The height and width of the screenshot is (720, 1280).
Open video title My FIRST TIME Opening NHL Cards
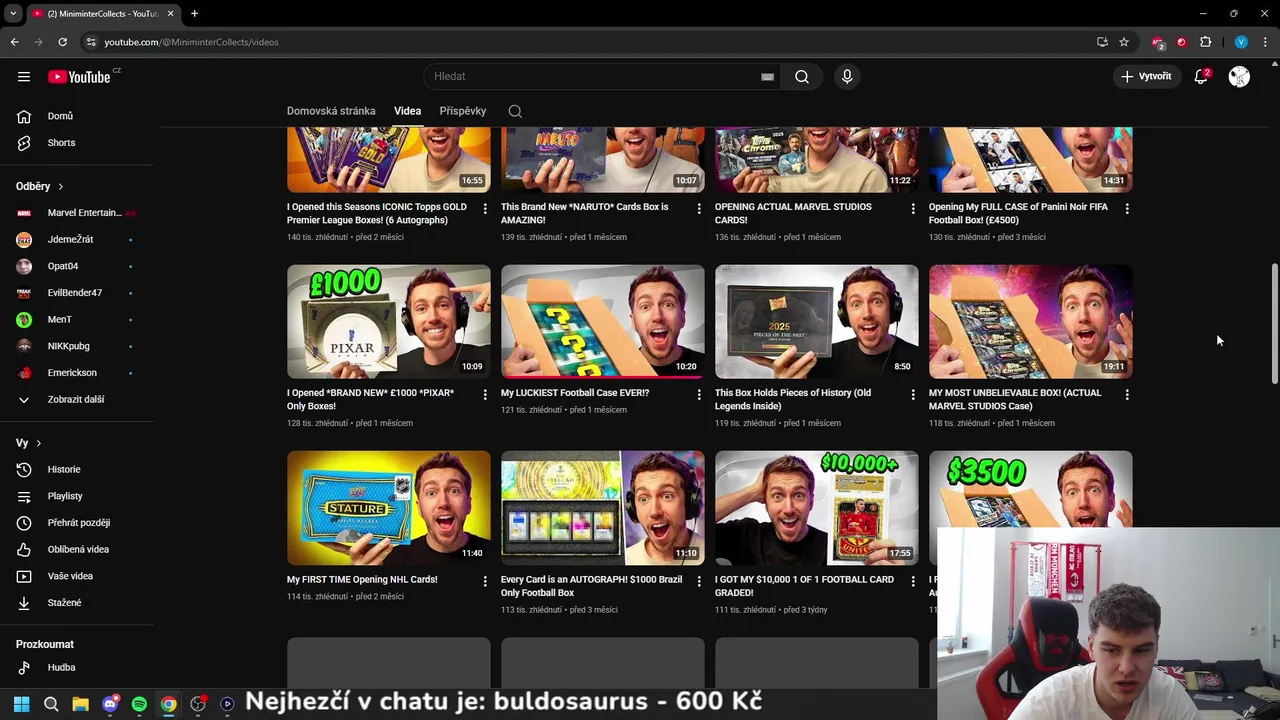(x=362, y=579)
